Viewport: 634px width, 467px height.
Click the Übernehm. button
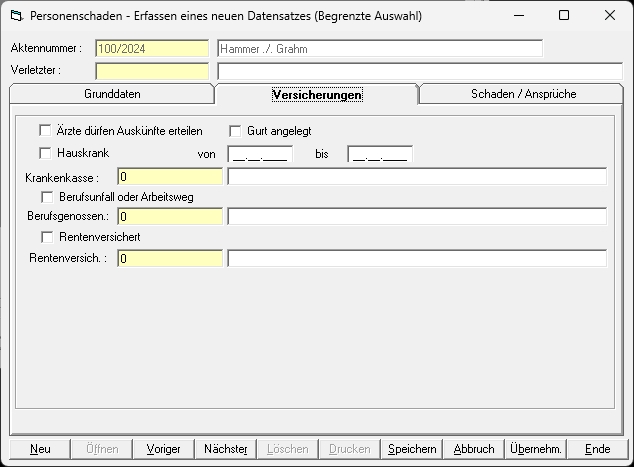pos(535,449)
